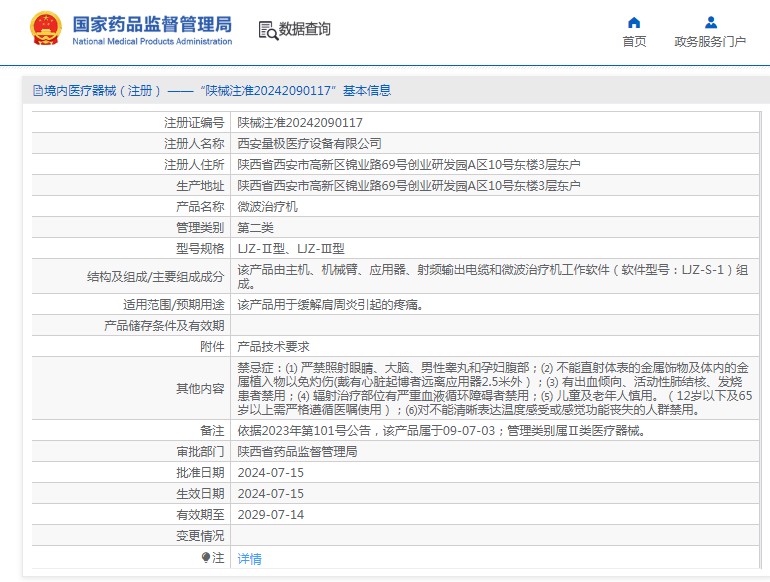The image size is (770, 582).
Task: Click the 生效日期 row label
Action: pyautogui.click(x=200, y=494)
